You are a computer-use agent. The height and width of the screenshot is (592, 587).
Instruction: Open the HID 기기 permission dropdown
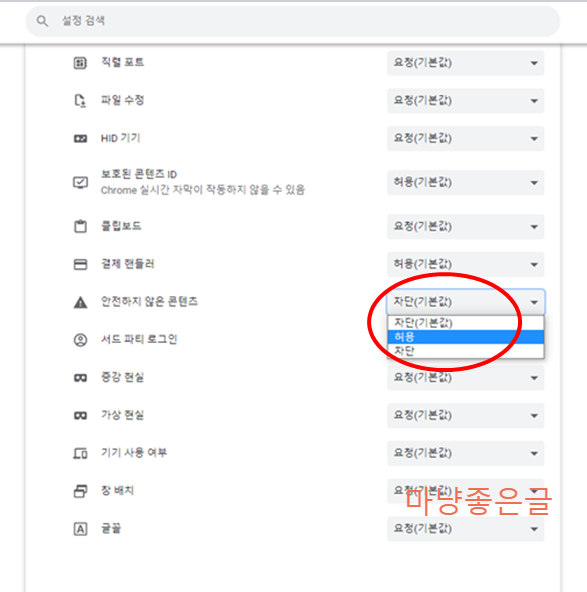(x=465, y=139)
